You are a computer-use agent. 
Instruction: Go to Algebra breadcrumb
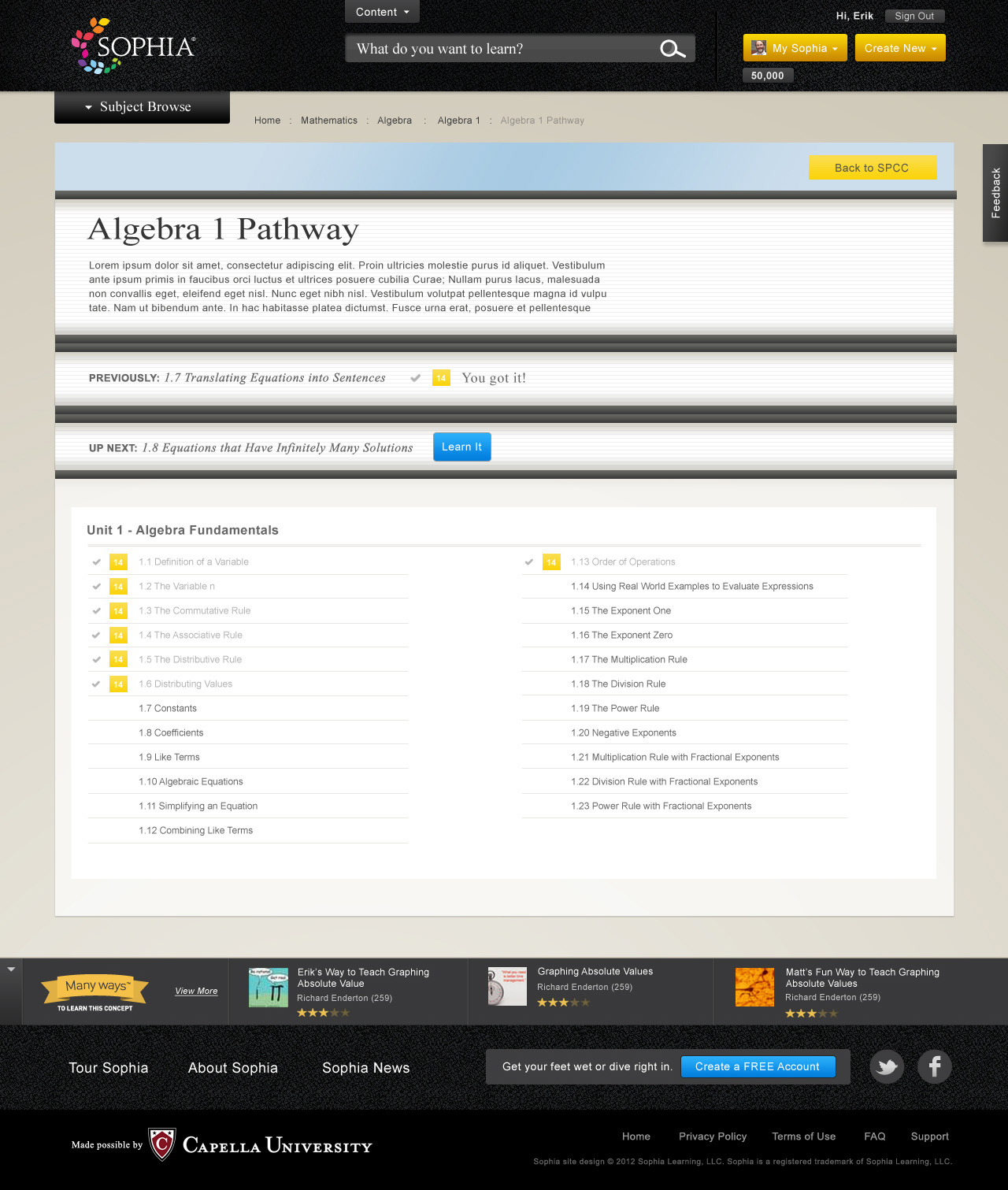(x=395, y=120)
